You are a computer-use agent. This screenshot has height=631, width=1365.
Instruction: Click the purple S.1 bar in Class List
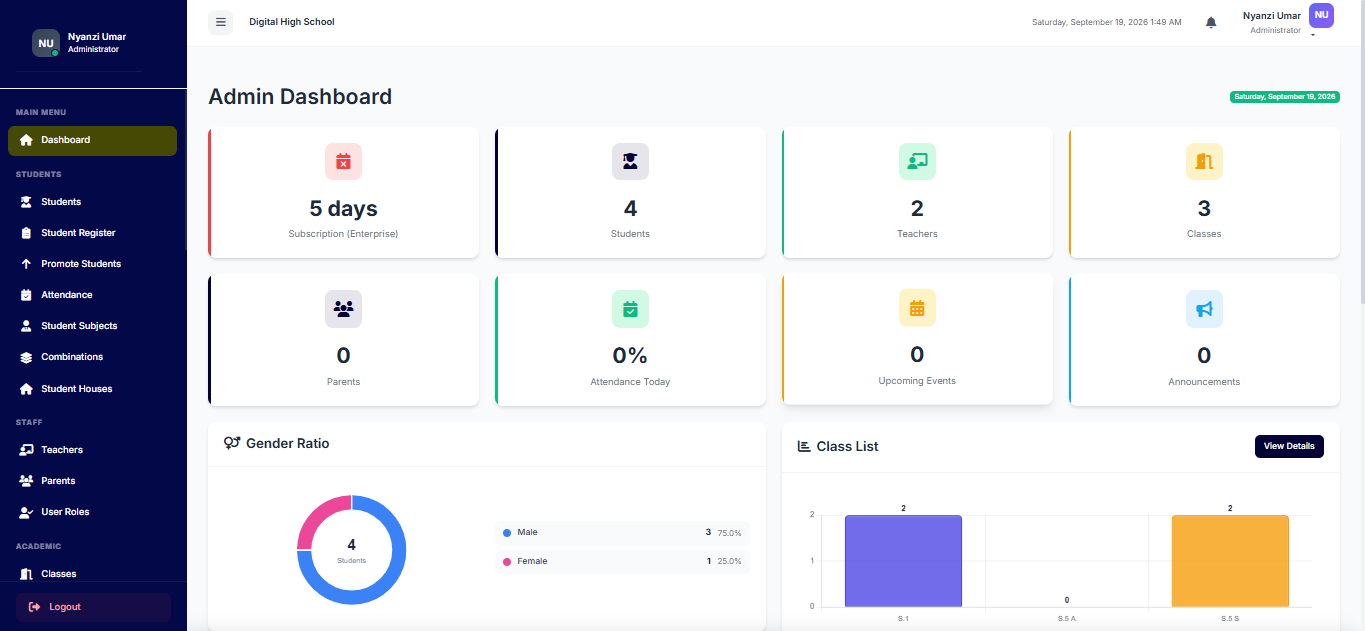pos(903,561)
